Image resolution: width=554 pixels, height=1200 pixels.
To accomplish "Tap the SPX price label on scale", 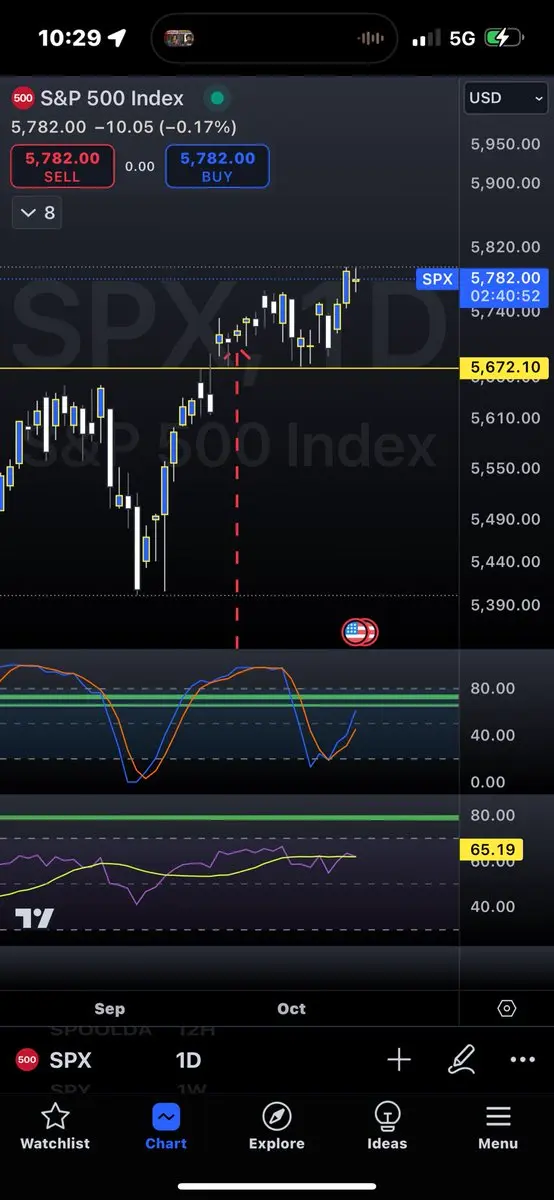I will click(437, 279).
